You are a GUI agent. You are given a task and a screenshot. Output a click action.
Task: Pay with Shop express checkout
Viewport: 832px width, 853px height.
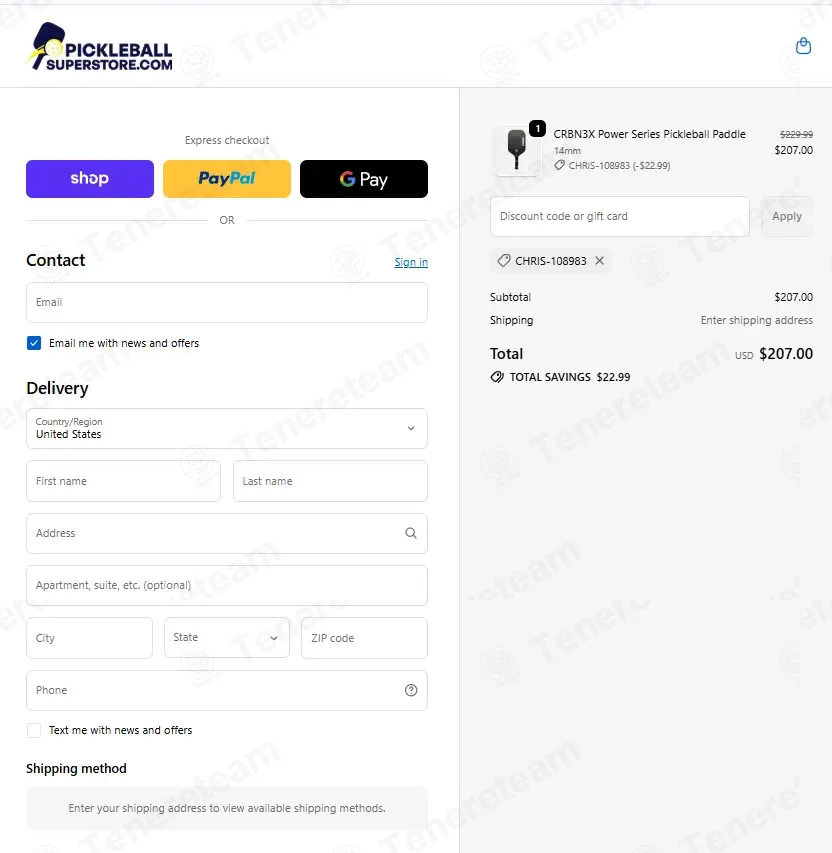[x=90, y=179]
